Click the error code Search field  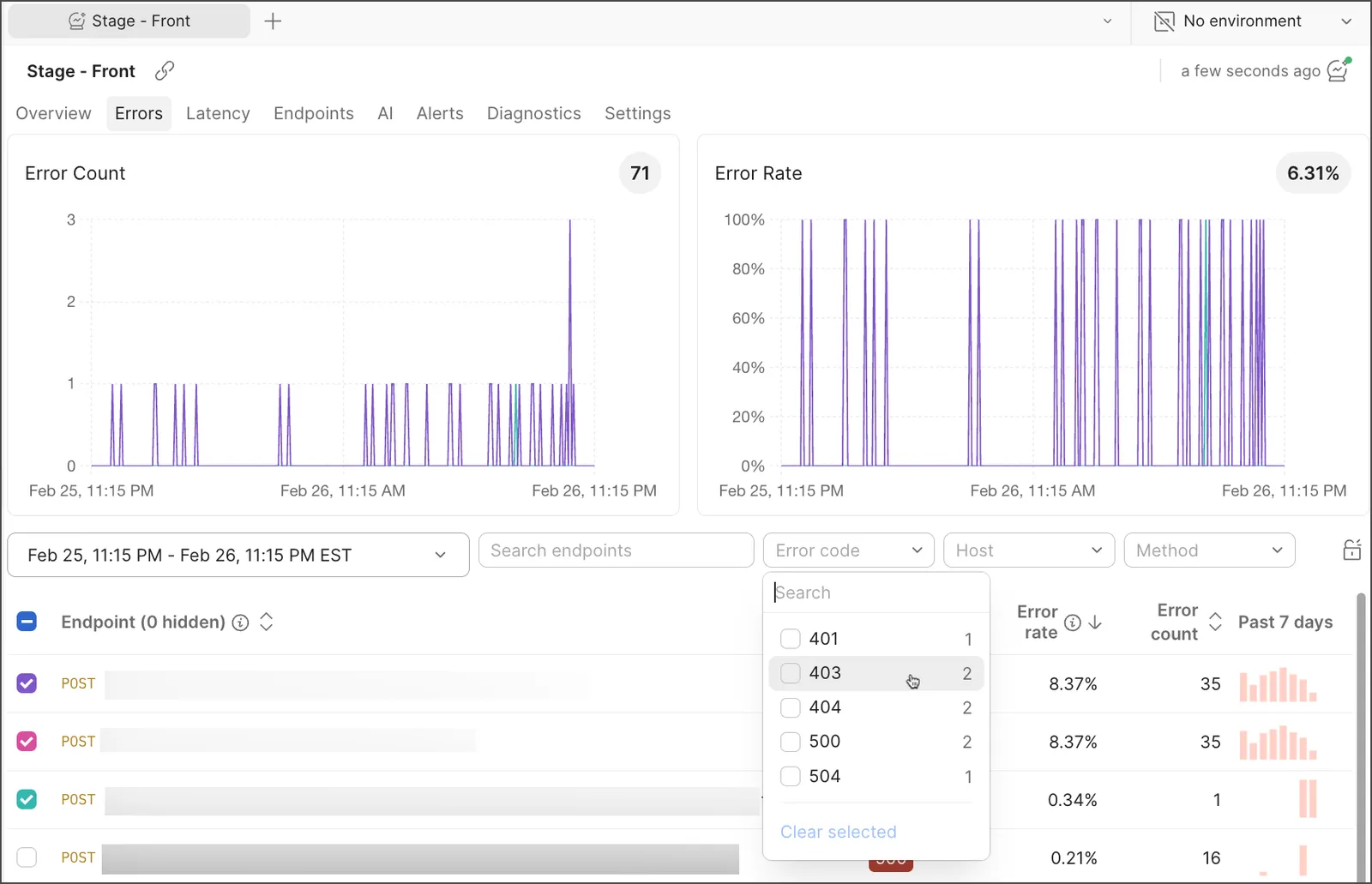876,592
